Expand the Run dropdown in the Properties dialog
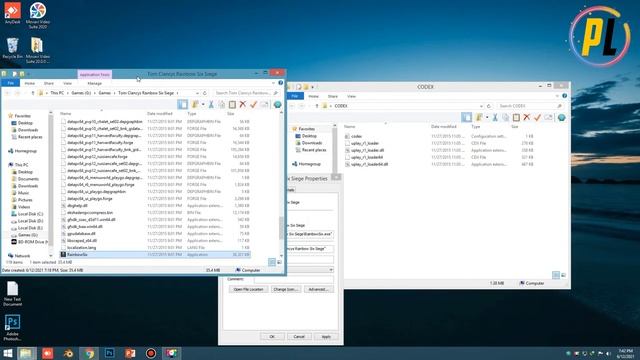This screenshot has height=360, width=640. (x=331, y=270)
